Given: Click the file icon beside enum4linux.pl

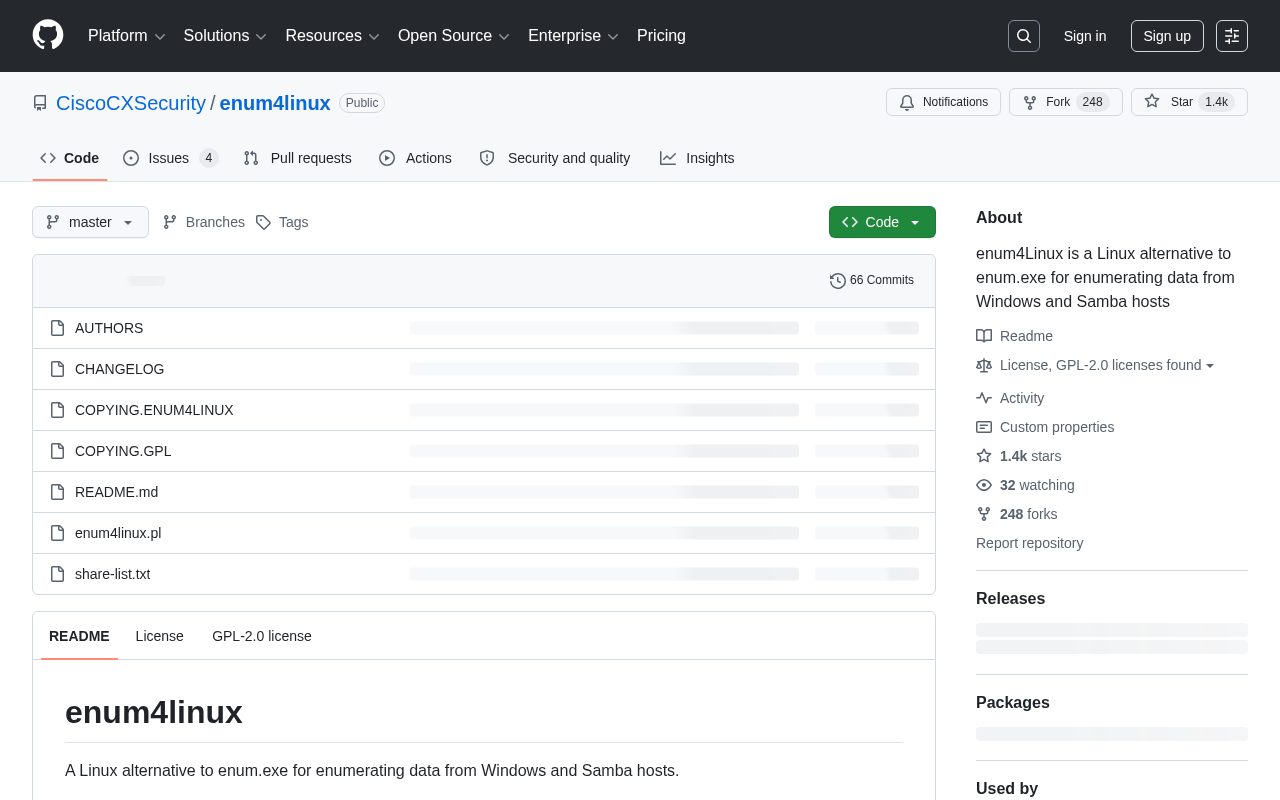Looking at the screenshot, I should pyautogui.click(x=58, y=533).
